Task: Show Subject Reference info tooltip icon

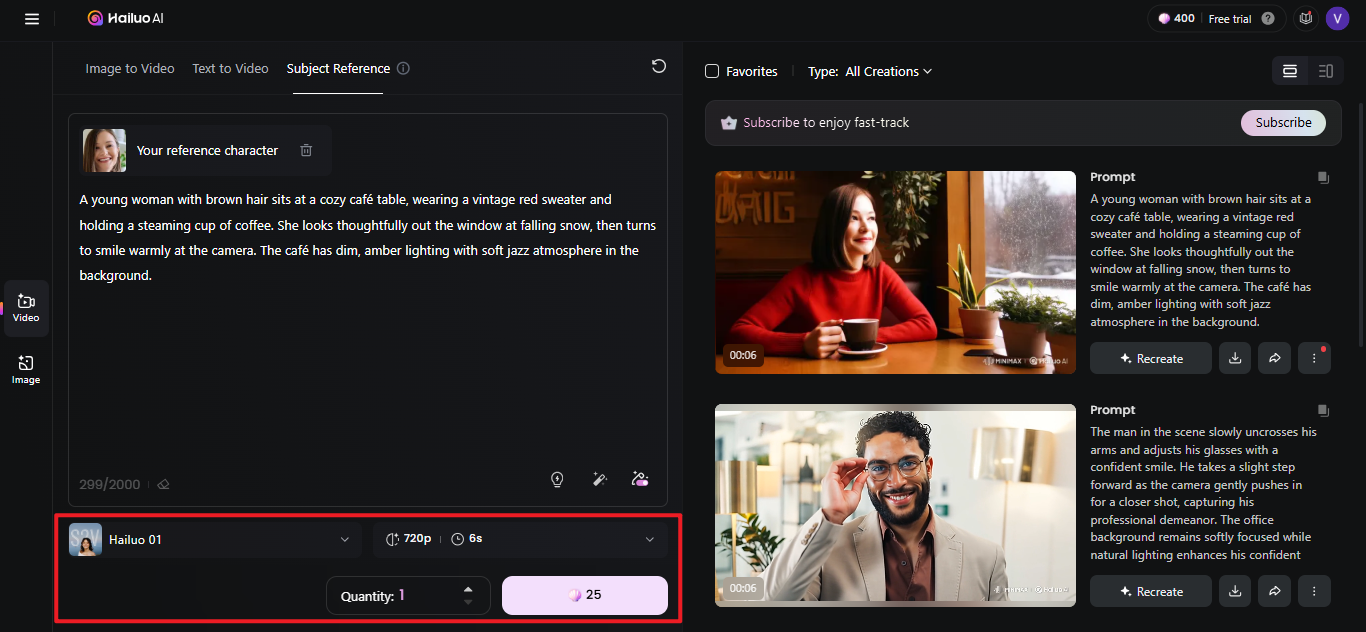Action: tap(403, 69)
